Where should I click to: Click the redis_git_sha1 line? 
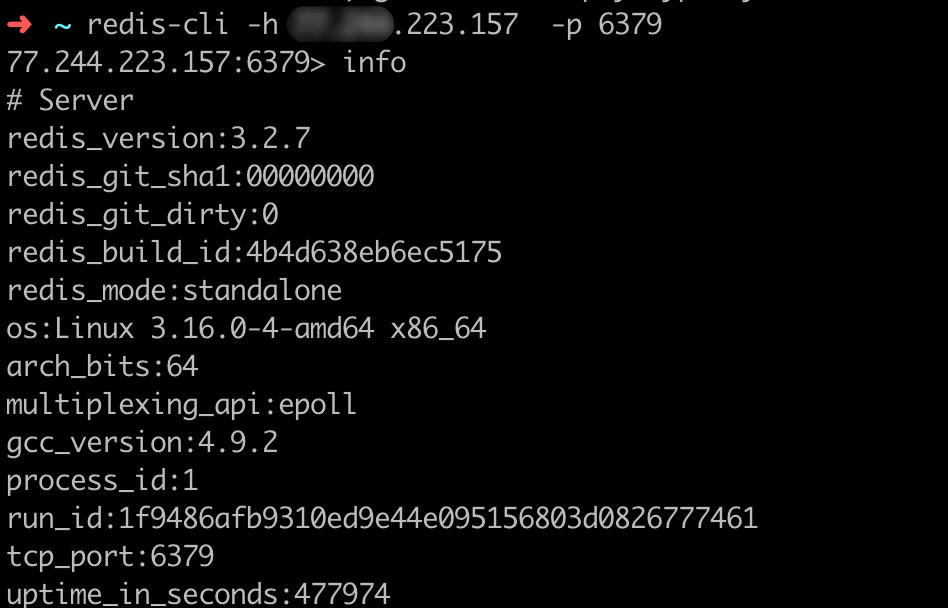pyautogui.click(x=190, y=177)
